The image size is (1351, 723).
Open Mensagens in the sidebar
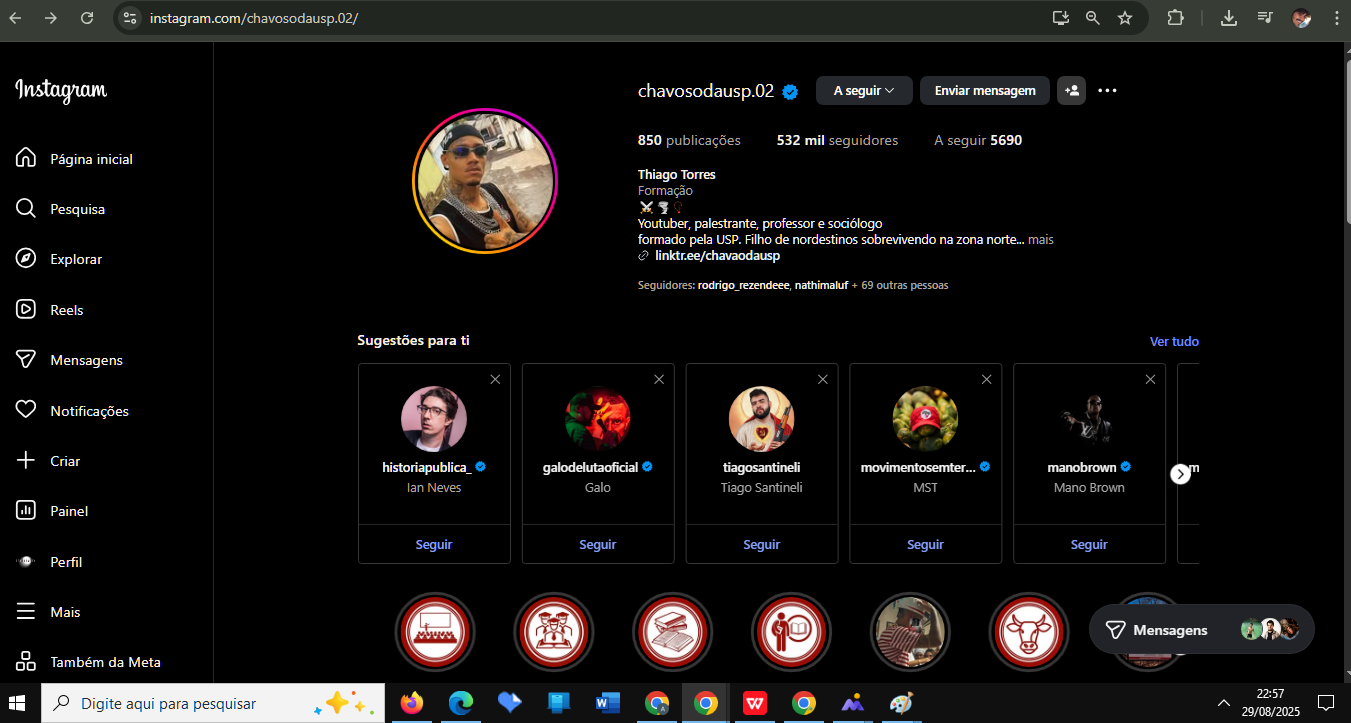coord(69,360)
